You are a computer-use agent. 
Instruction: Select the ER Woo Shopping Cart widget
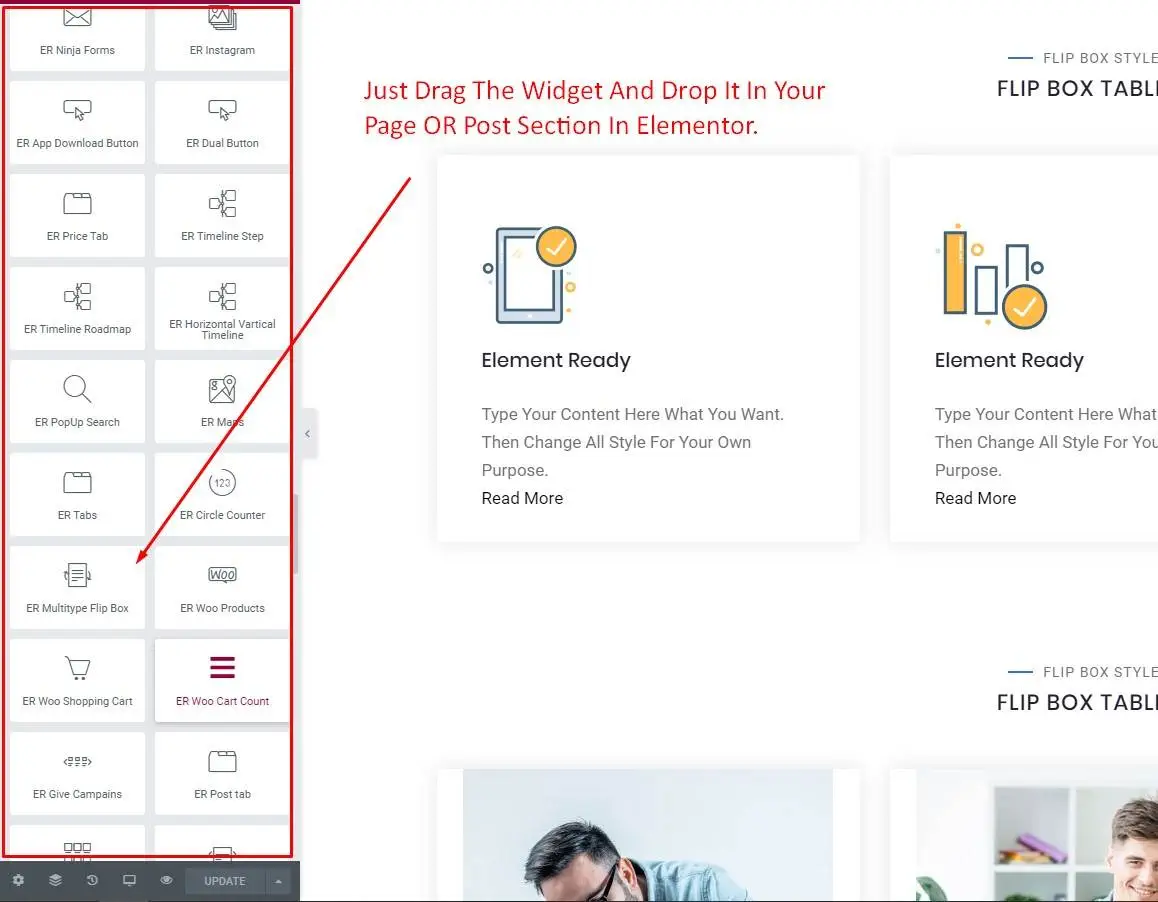click(78, 681)
